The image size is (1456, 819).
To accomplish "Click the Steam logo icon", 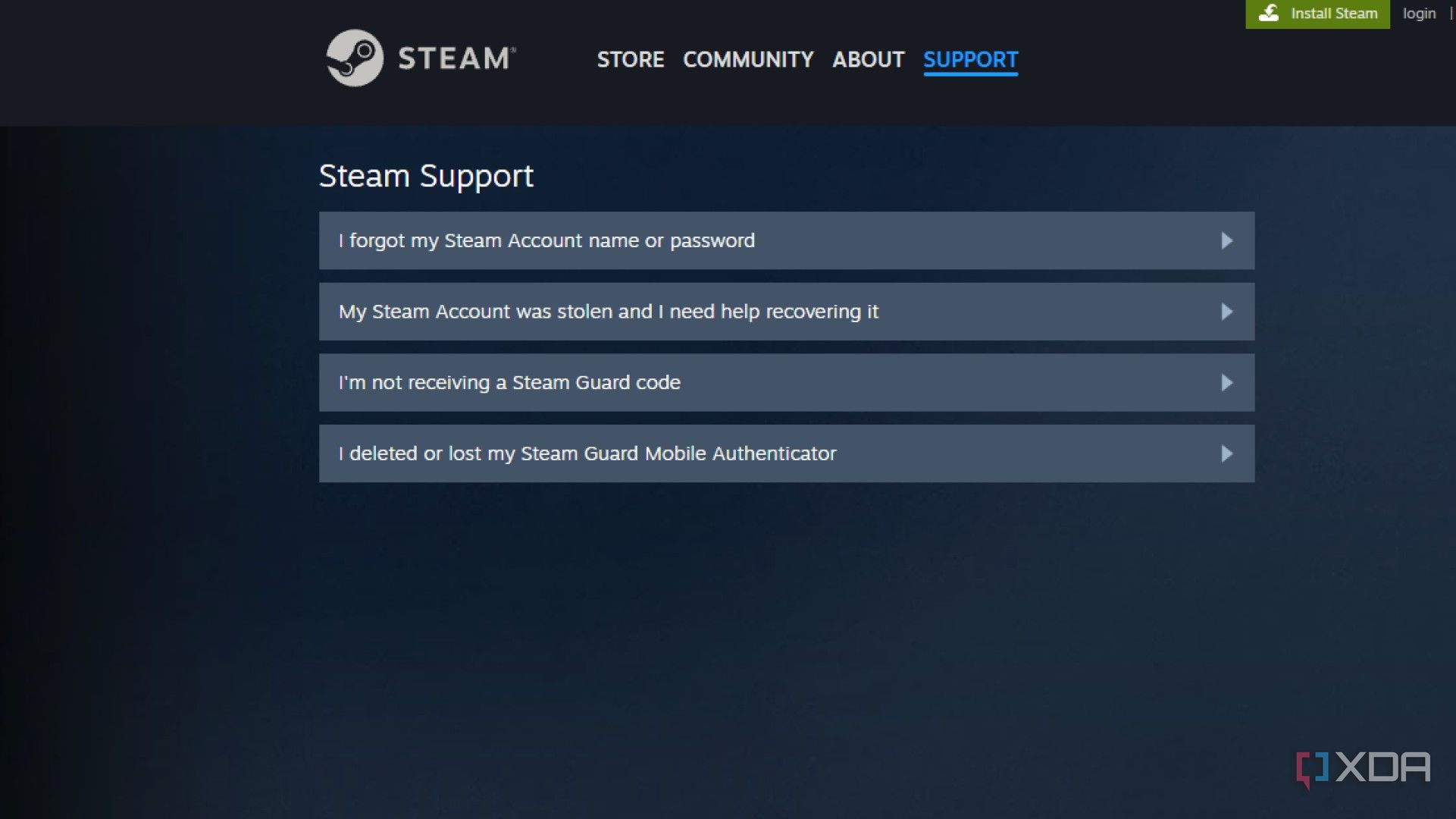I will point(354,58).
